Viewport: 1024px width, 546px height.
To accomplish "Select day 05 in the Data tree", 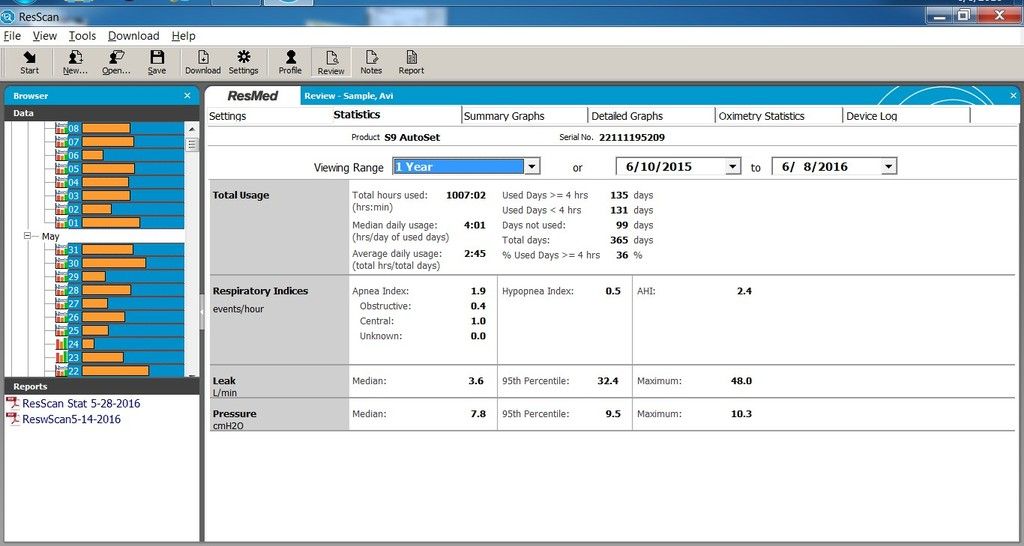I will (120, 169).
